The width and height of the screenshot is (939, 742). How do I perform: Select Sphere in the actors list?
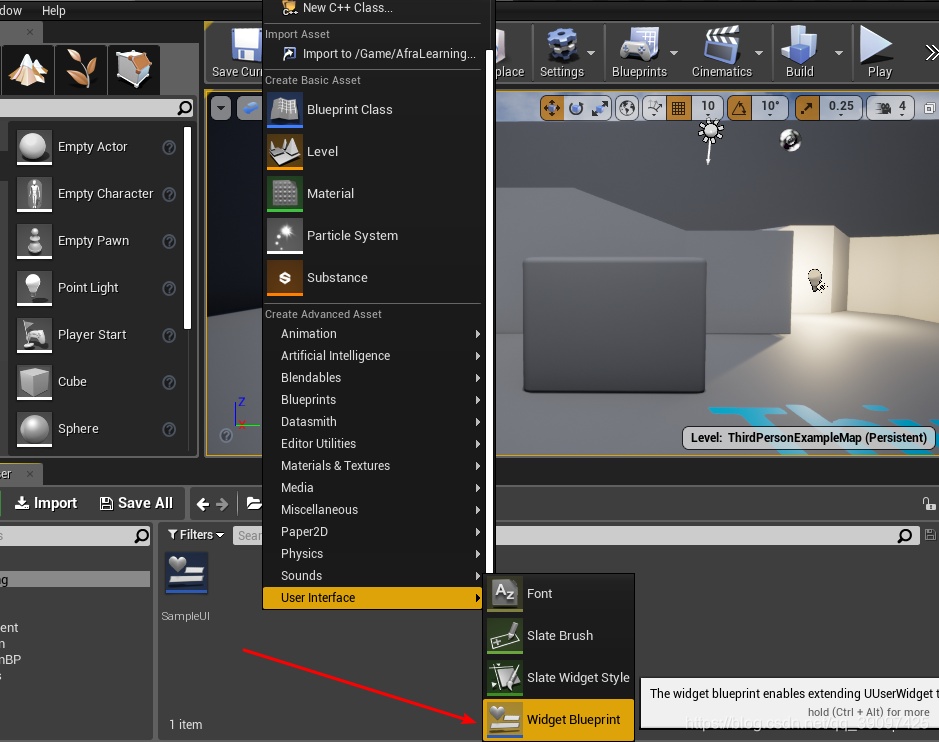pyautogui.click(x=96, y=429)
